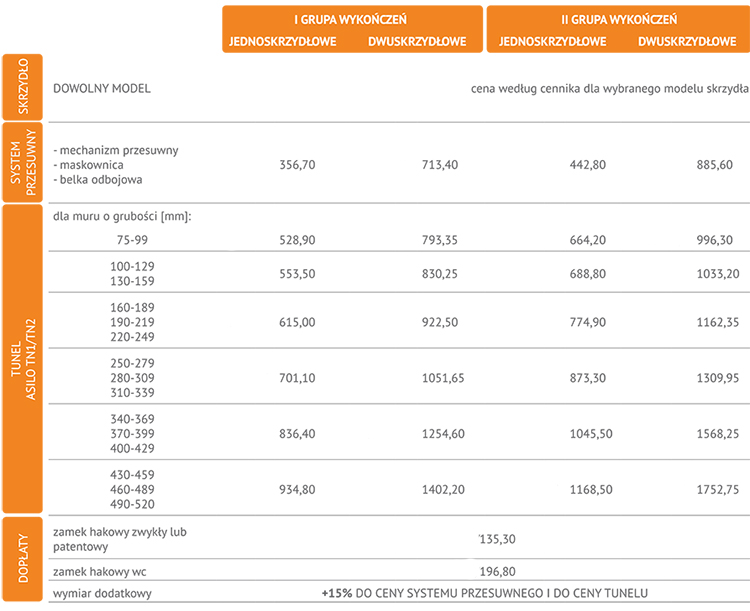750x611 pixels.
Task: Select price 873,30 for 250-279 wall
Action: click(x=587, y=378)
